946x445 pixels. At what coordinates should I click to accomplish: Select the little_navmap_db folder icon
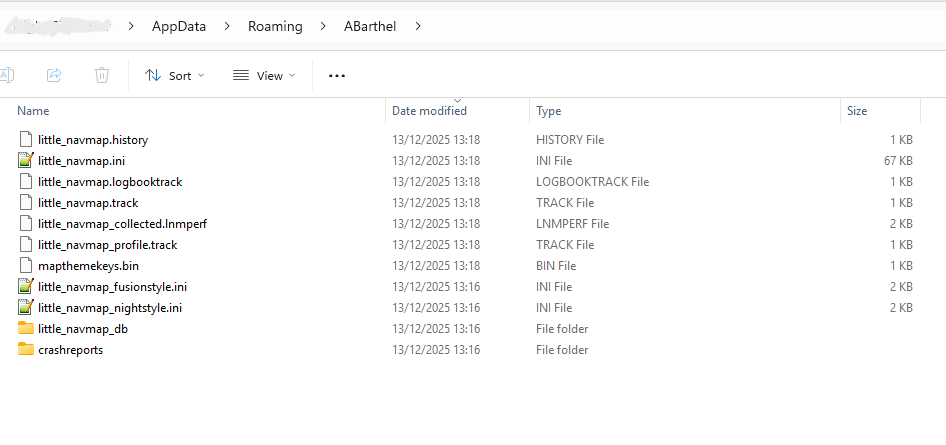pyautogui.click(x=25, y=329)
